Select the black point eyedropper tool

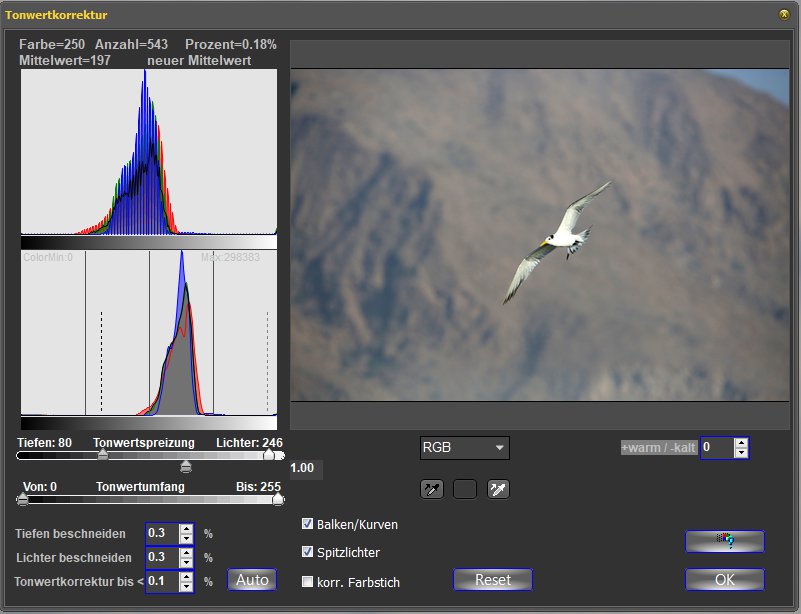(x=432, y=489)
